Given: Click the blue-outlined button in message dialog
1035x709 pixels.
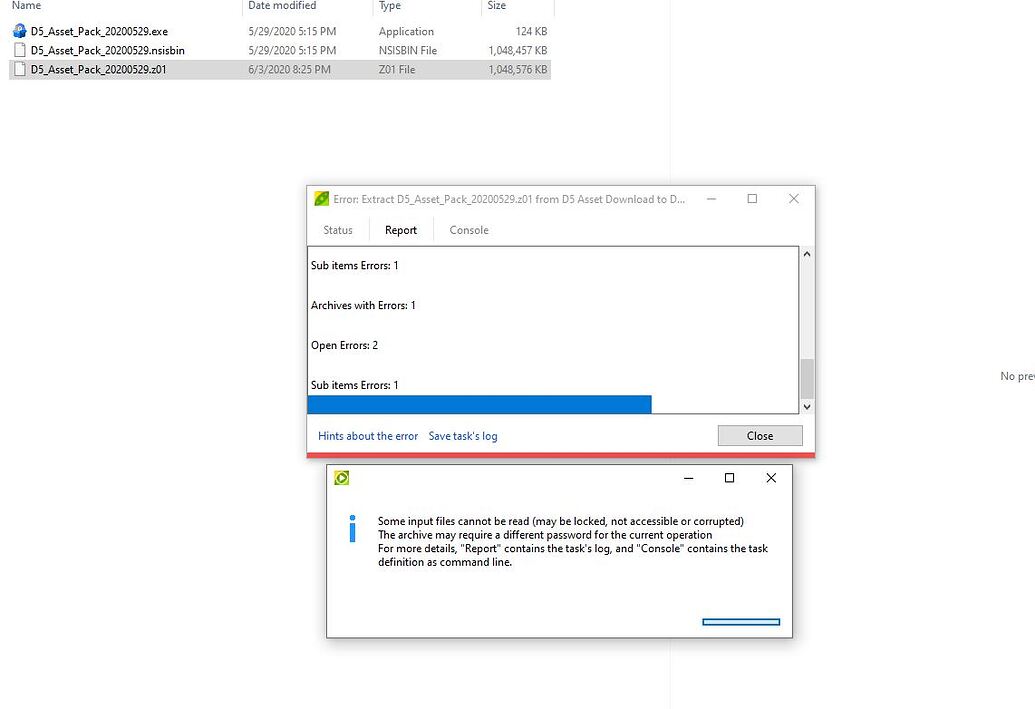Looking at the screenshot, I should tap(741, 622).
